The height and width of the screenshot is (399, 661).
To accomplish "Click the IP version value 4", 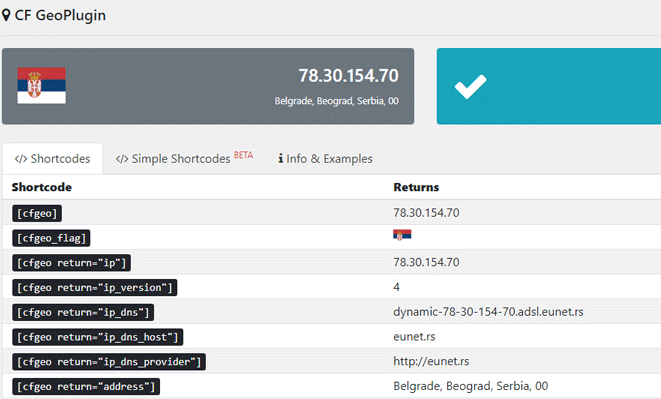I will [x=396, y=287].
